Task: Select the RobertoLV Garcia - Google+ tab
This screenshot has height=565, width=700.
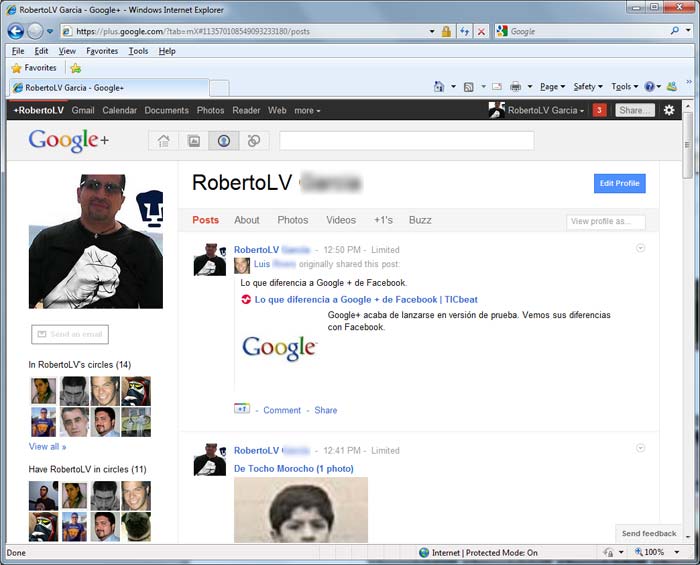Action: pyautogui.click(x=108, y=88)
